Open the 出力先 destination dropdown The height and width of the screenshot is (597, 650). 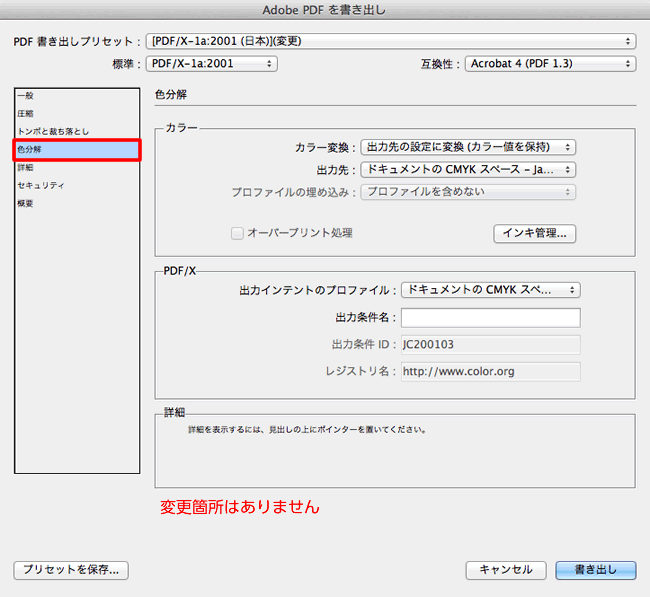pos(468,170)
